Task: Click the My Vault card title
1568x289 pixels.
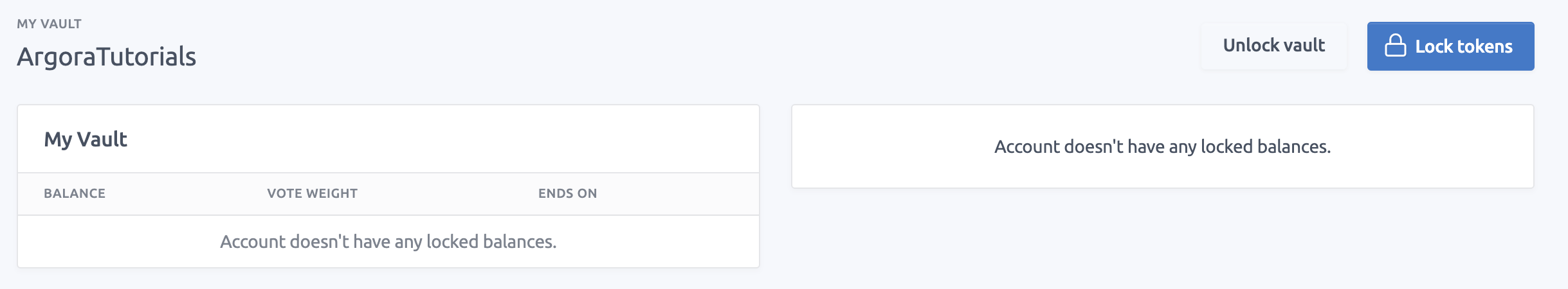Action: pyautogui.click(x=86, y=139)
